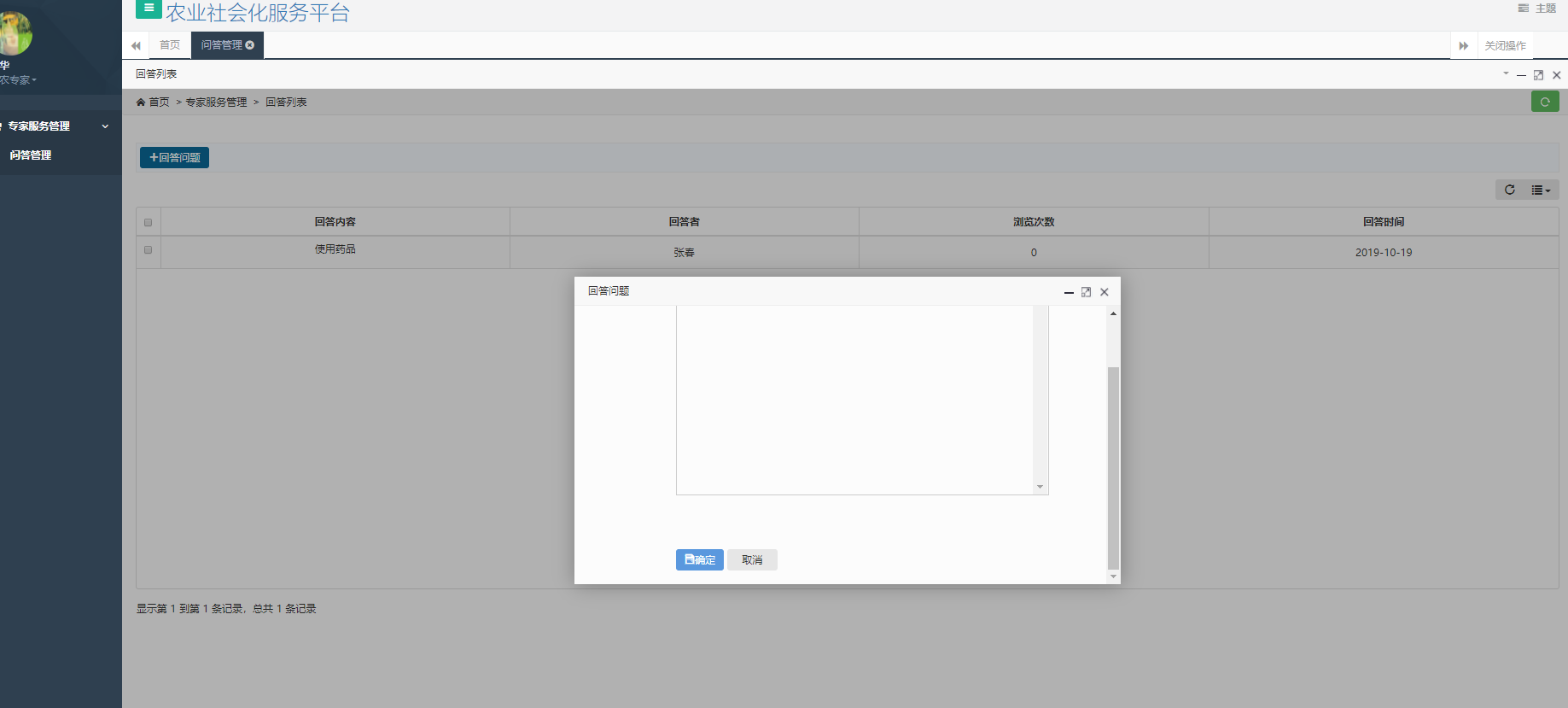
Task: Toggle the select-all checkbox in table header
Action: (x=149, y=222)
